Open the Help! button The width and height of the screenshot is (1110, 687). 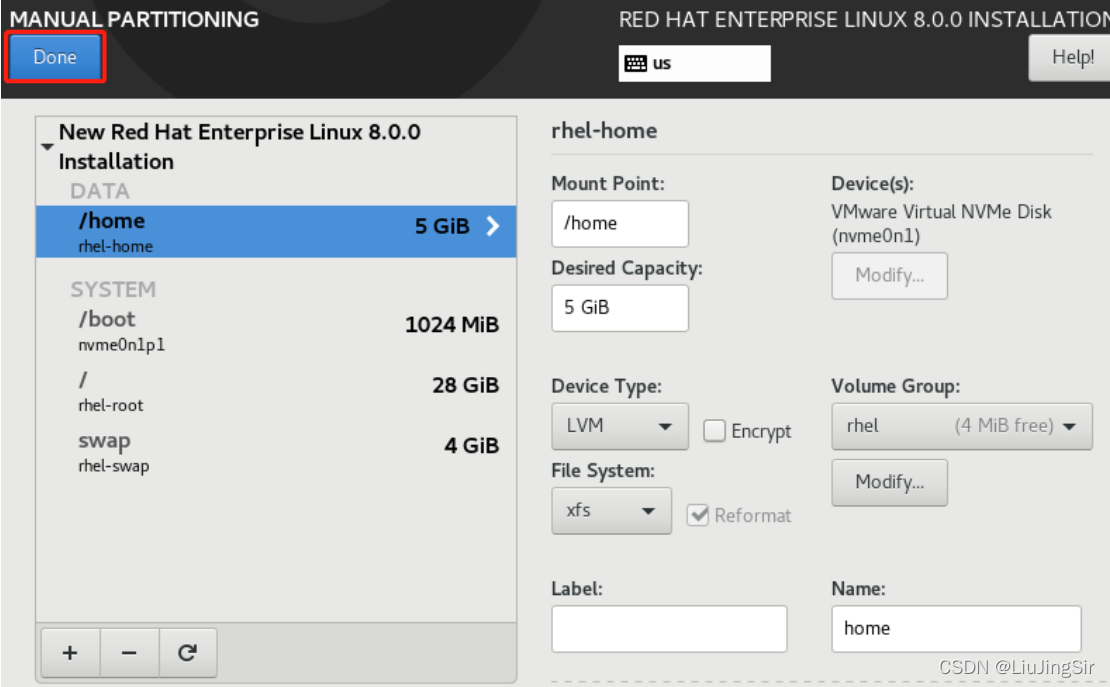coord(1072,57)
